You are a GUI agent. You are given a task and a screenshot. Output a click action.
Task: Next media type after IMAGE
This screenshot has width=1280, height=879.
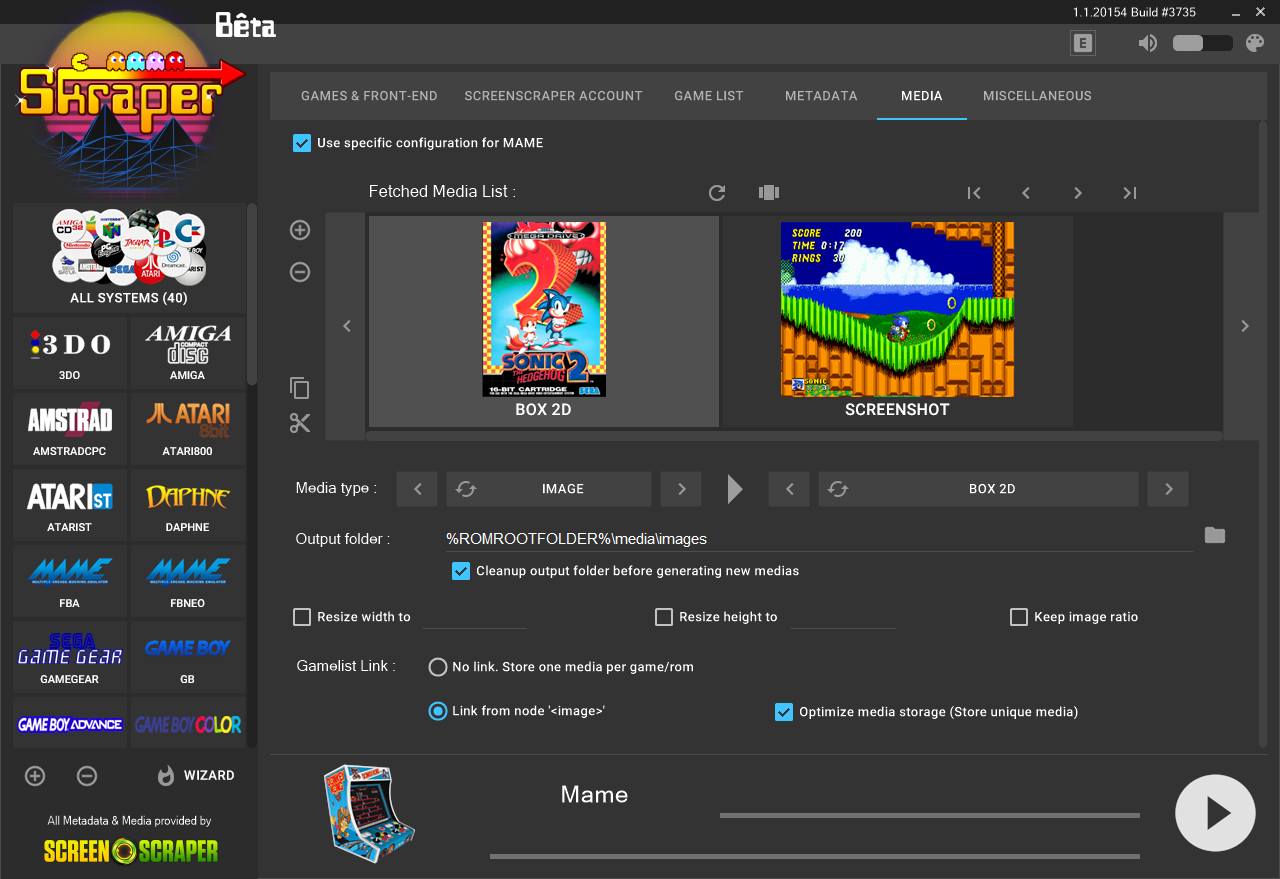[x=682, y=489]
